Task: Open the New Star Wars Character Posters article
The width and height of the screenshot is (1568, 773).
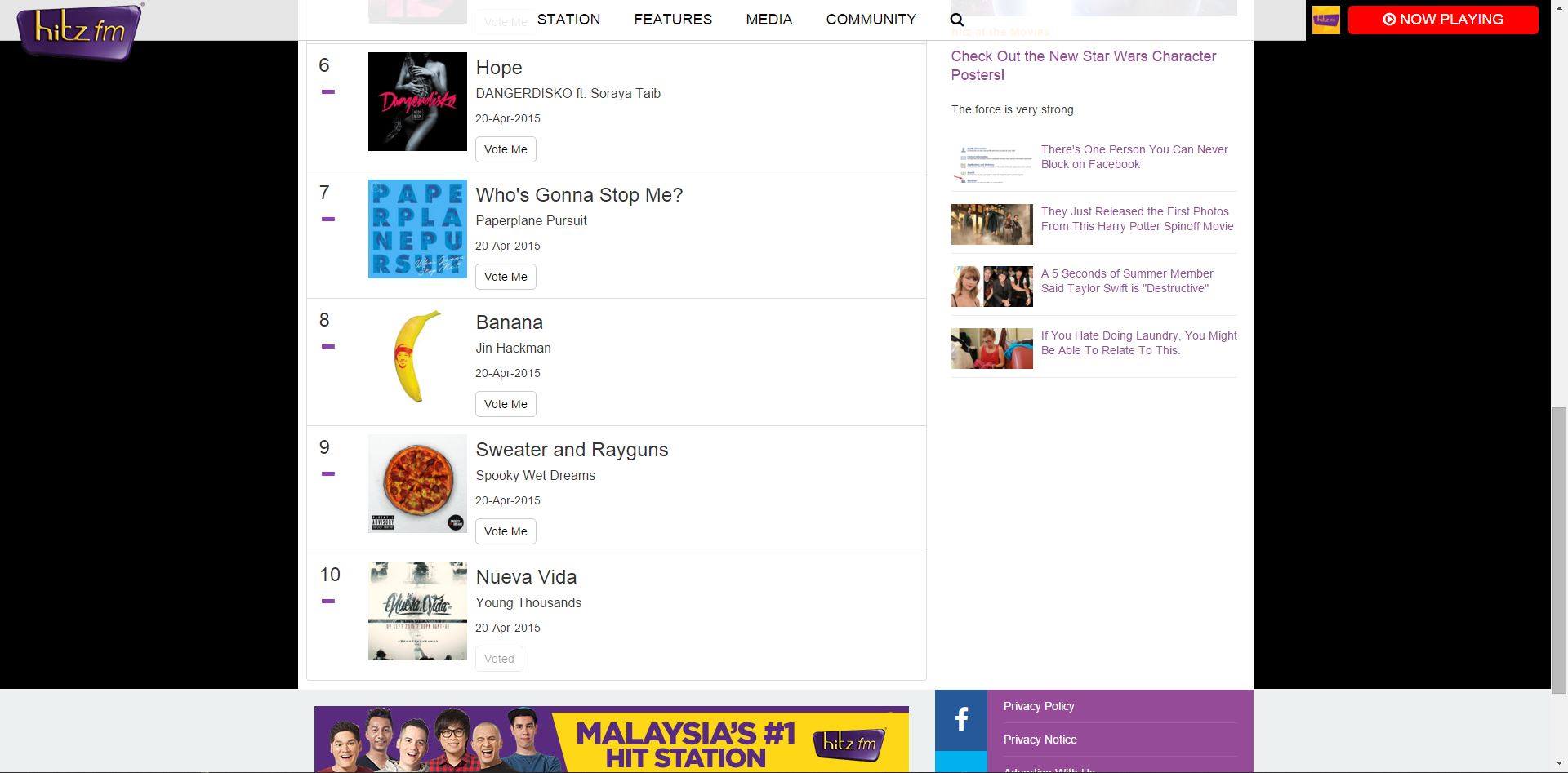Action: [1084, 65]
